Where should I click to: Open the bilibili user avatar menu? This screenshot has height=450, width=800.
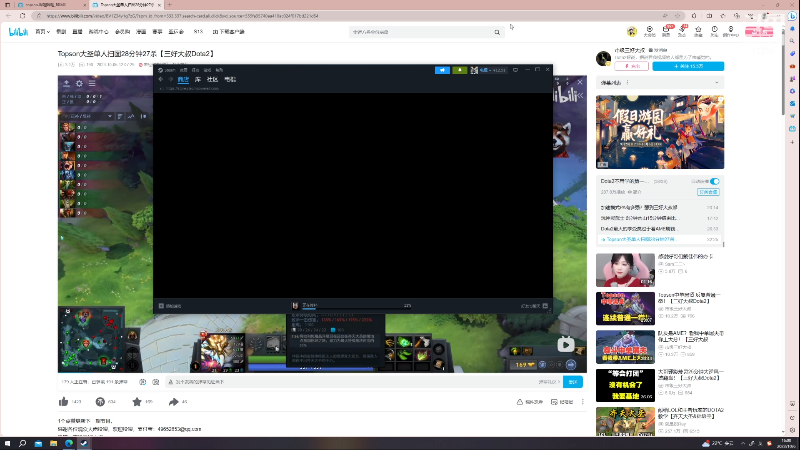tap(632, 32)
